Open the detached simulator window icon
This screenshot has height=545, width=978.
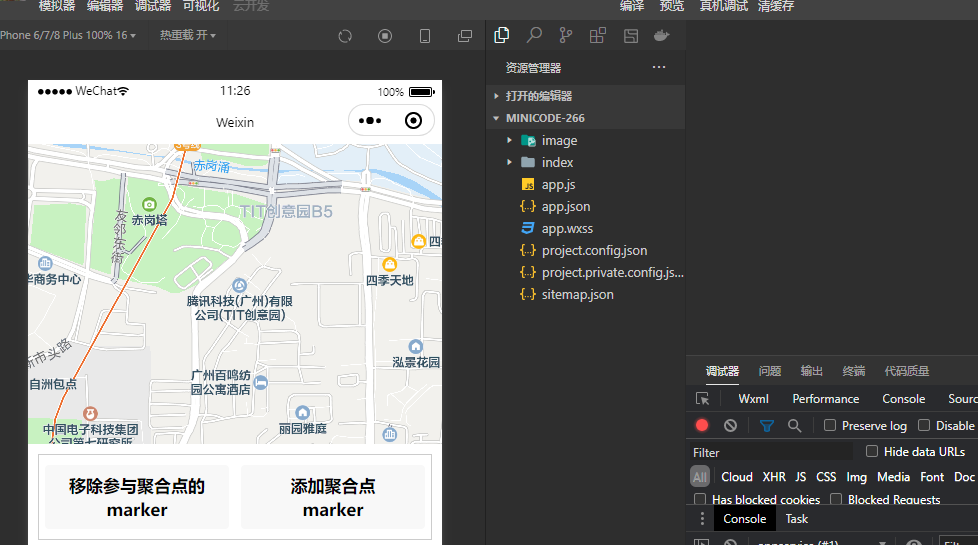point(465,36)
